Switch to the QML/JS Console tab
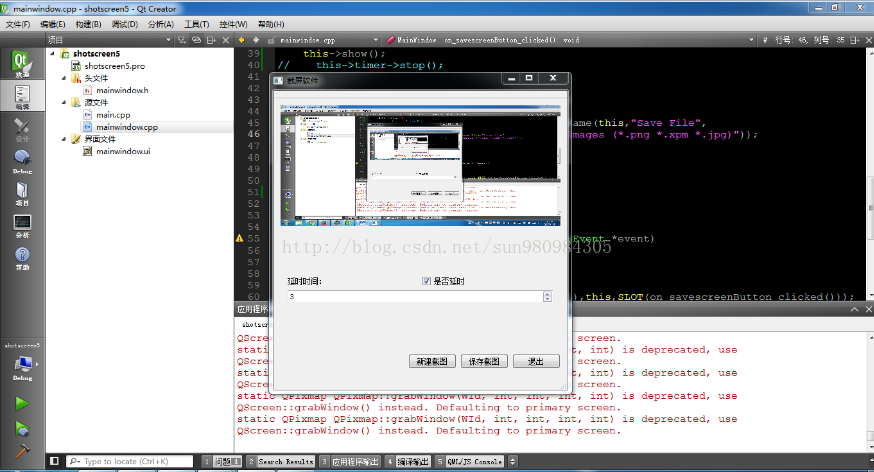This screenshot has height=472, width=874. [469, 461]
